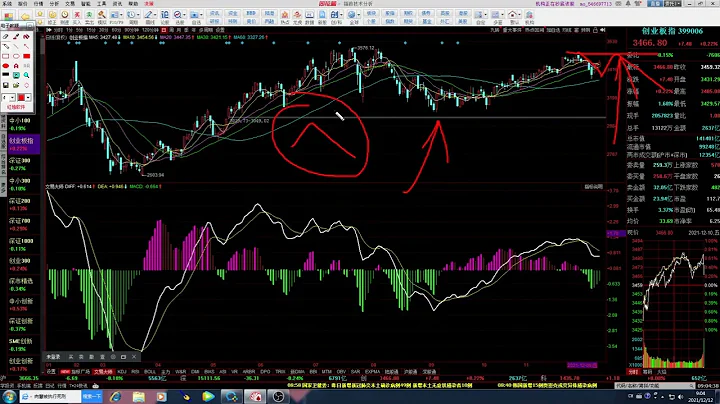Click the 机构 toolbar icon
The height and width of the screenshot is (404, 720).
(529, 17)
